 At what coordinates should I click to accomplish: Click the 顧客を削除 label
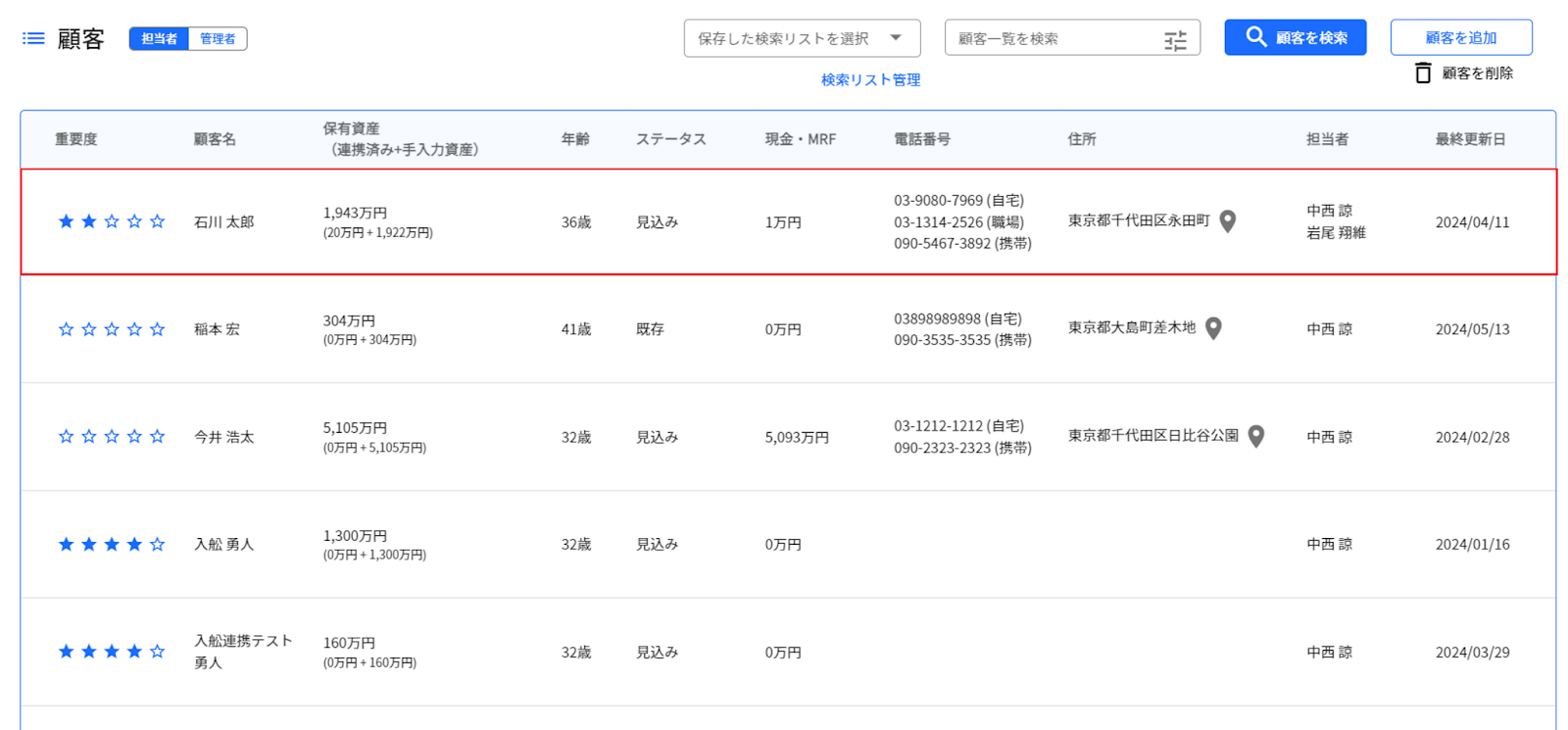click(x=1477, y=73)
